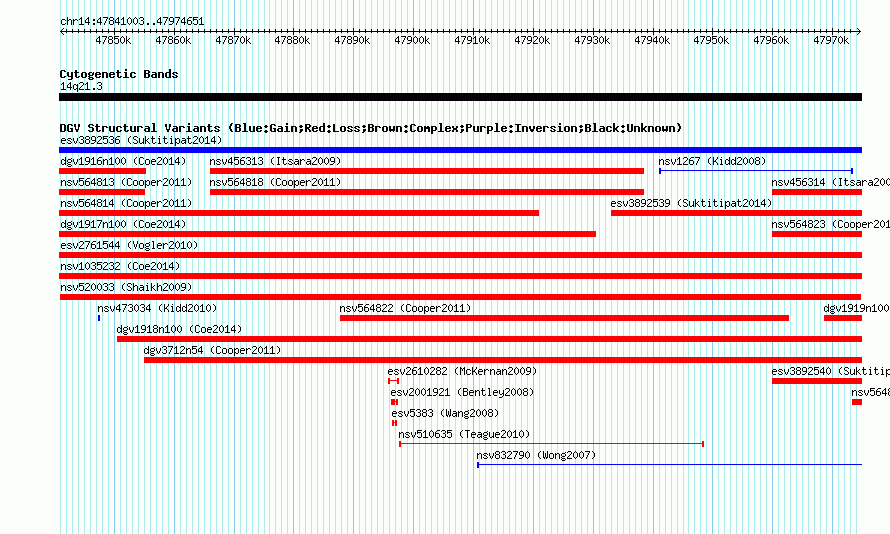Click the black 14q21.3 cytogenetic band bar
This screenshot has height=534, width=890.
pyautogui.click(x=460, y=97)
